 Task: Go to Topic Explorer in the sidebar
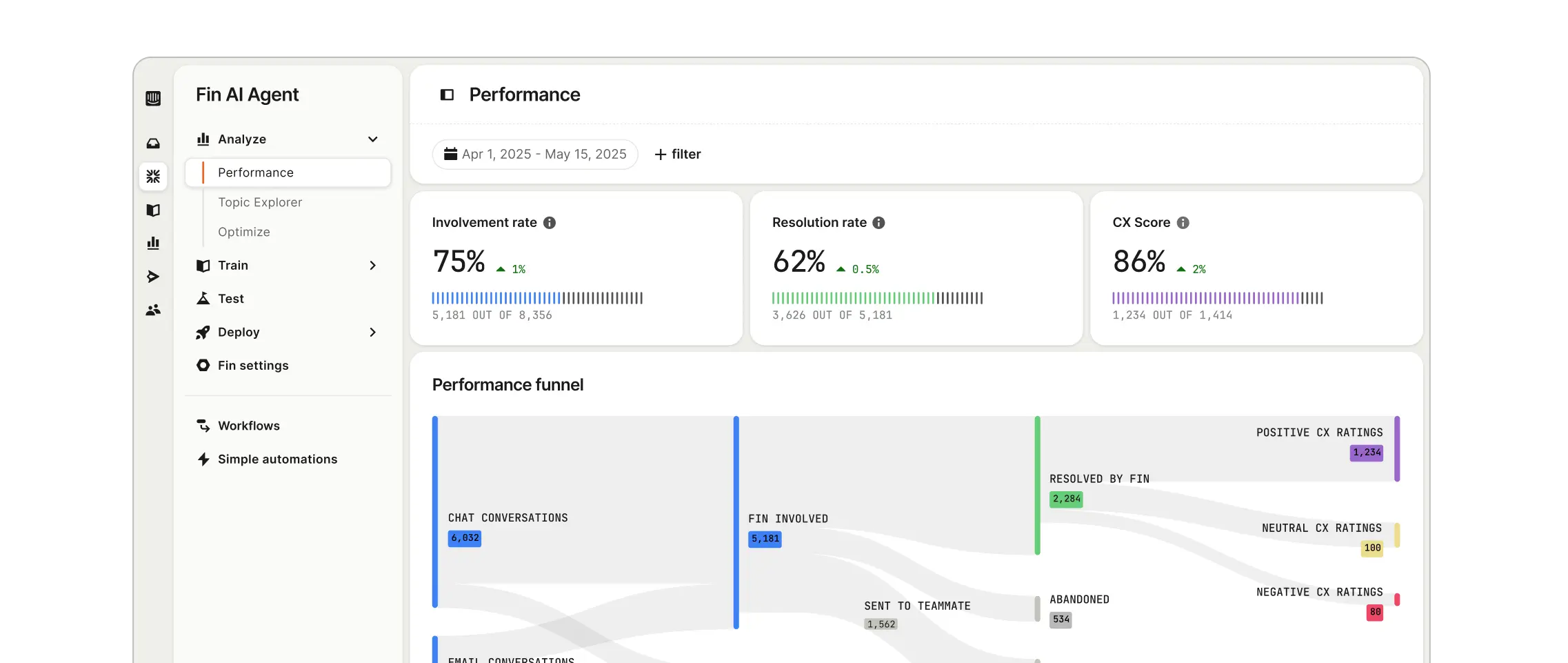click(x=260, y=202)
